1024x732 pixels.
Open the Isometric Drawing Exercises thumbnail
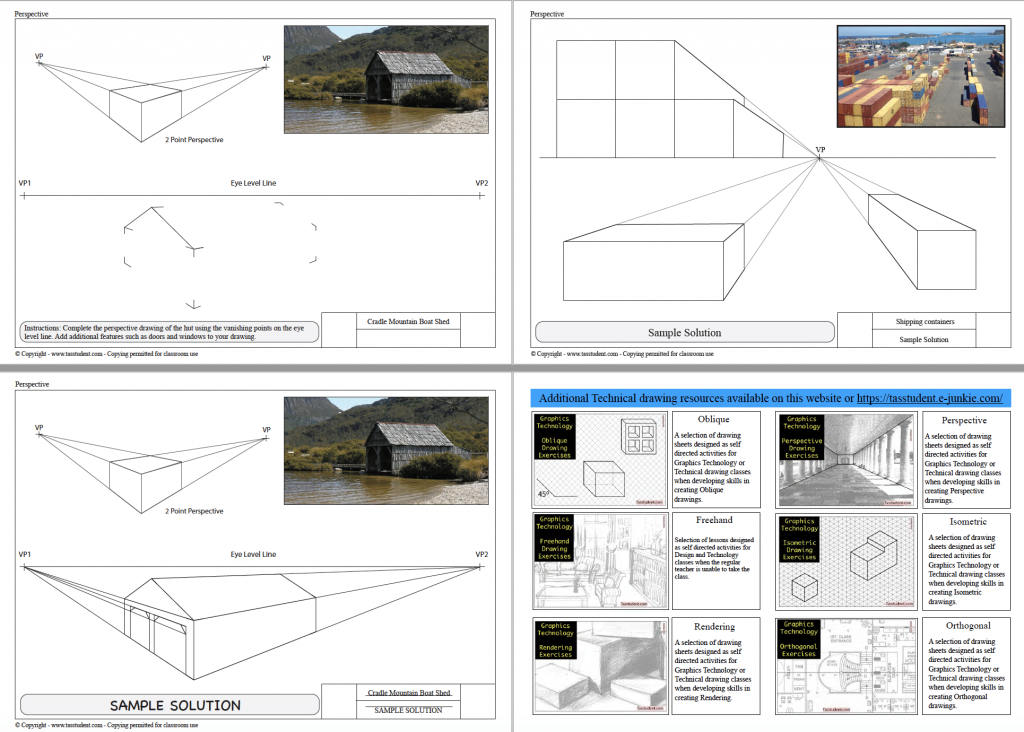[846, 562]
